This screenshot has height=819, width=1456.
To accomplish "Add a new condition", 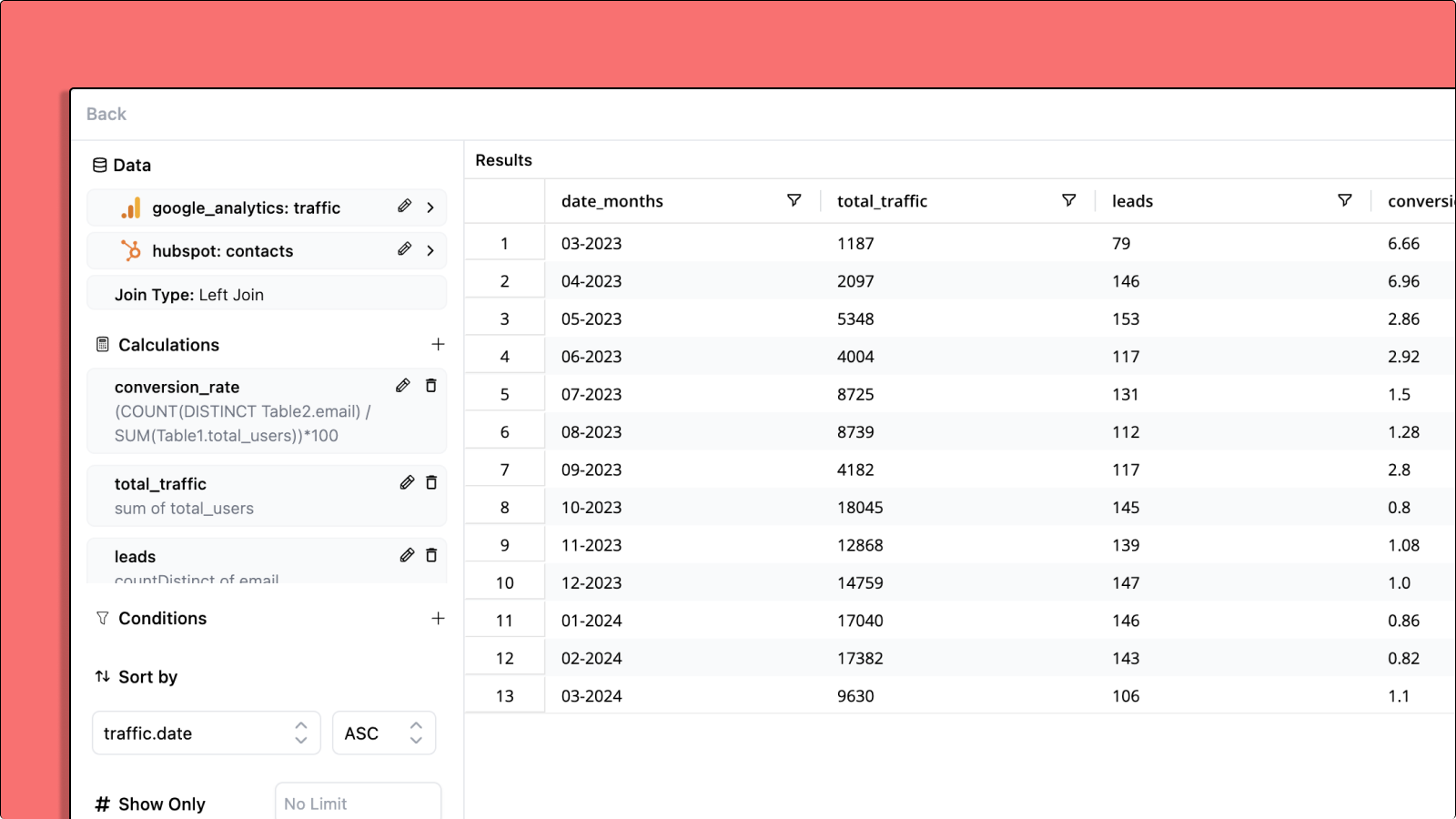I will click(438, 618).
